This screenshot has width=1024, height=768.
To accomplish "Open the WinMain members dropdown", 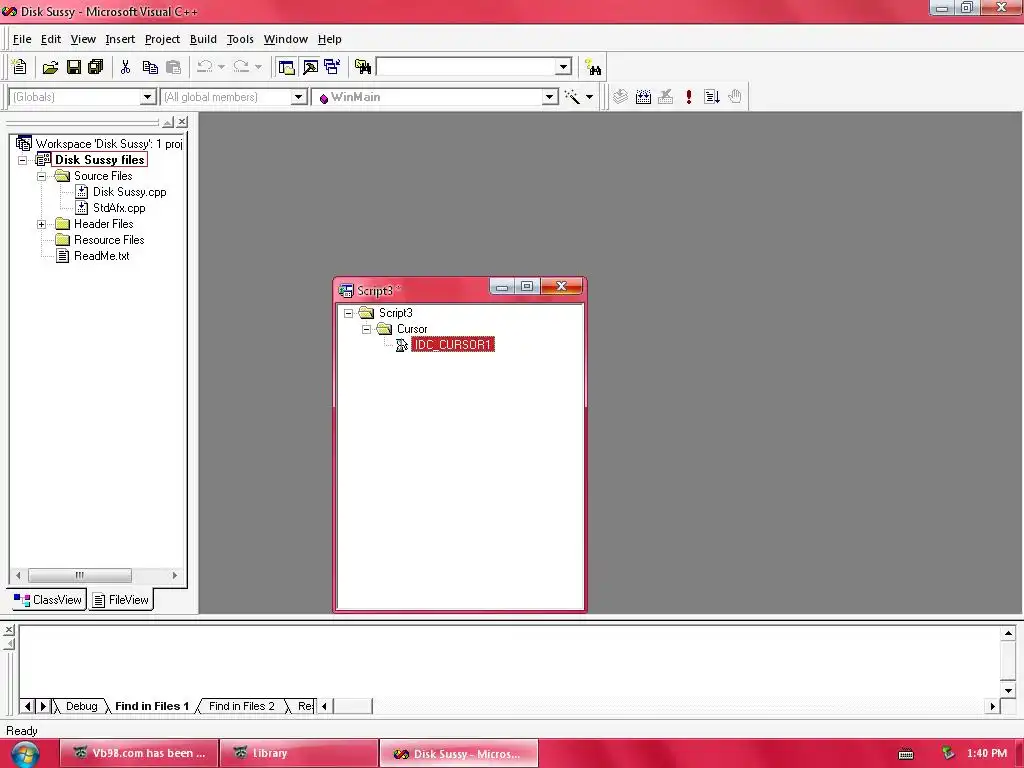I will tap(550, 97).
